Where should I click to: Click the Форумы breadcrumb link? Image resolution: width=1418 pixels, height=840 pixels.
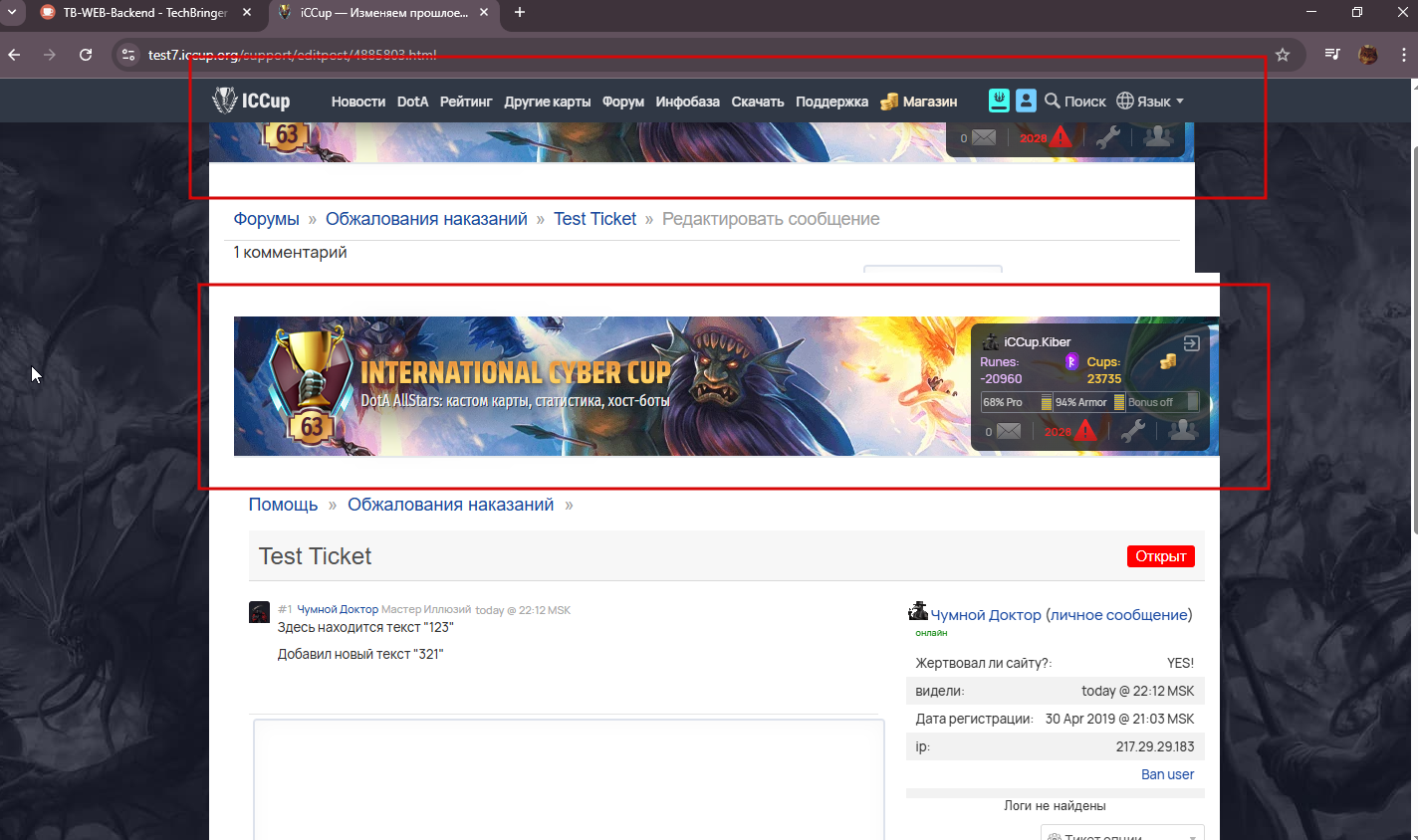tap(266, 219)
